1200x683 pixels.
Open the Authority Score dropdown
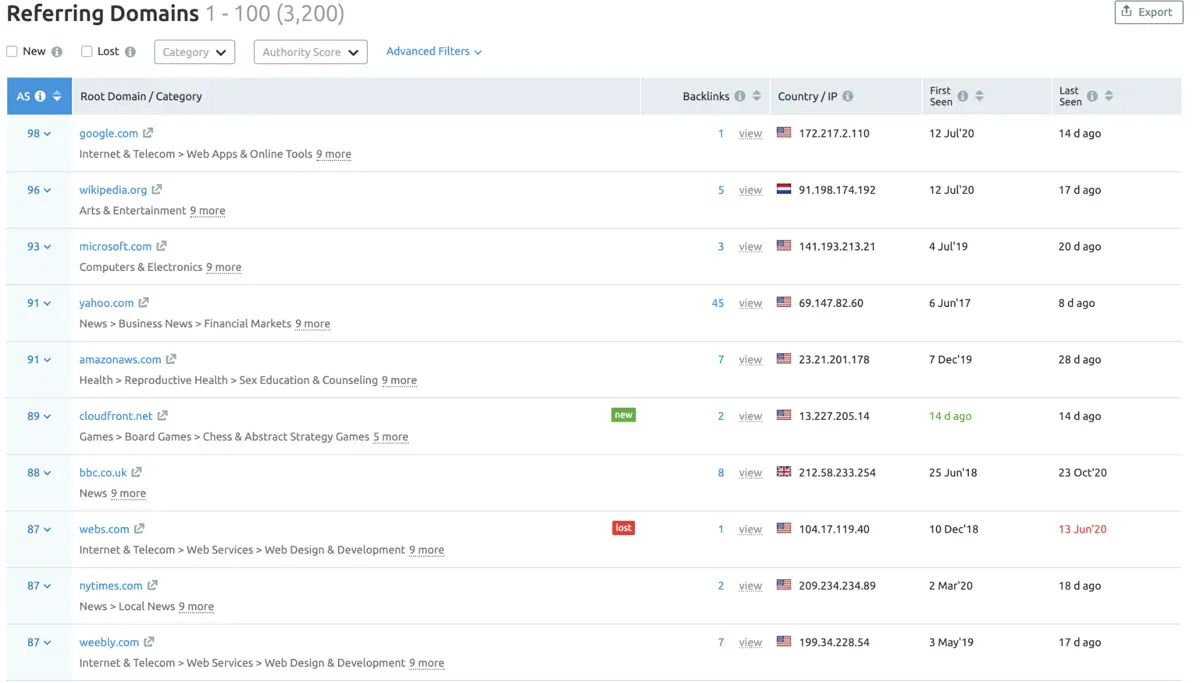[310, 52]
